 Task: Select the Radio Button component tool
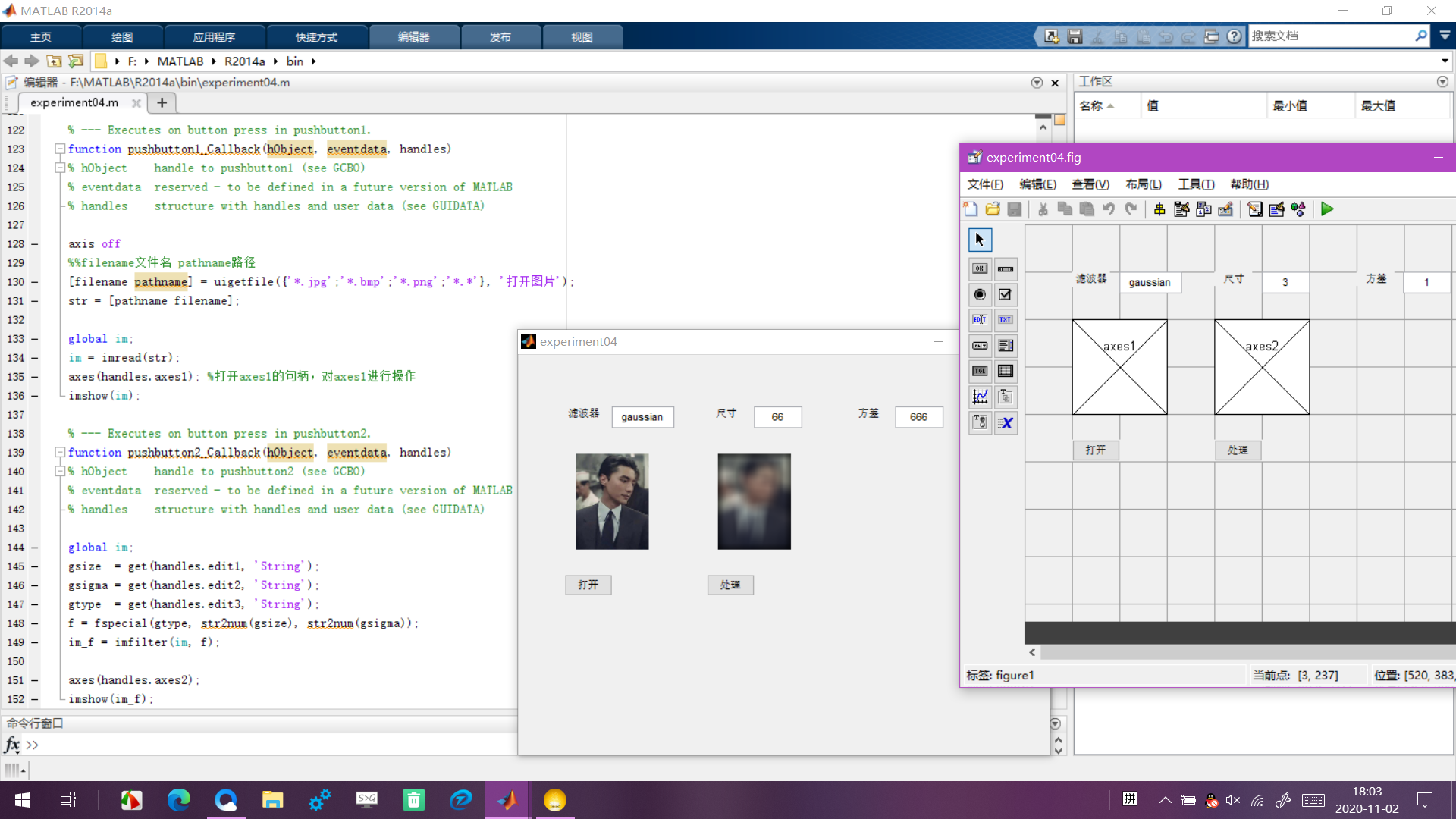click(980, 294)
